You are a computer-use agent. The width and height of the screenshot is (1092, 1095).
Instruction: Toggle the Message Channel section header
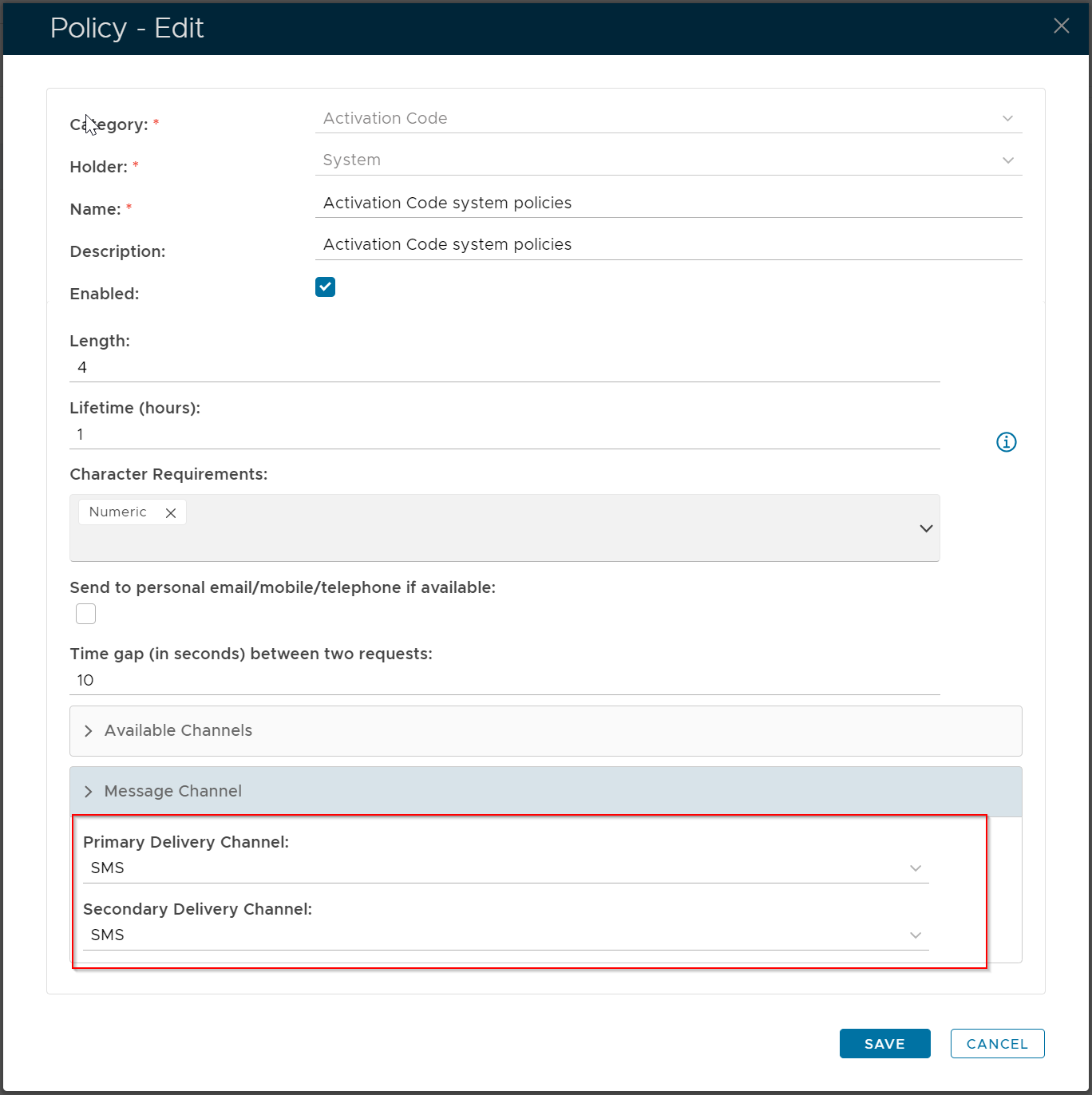[x=172, y=792]
